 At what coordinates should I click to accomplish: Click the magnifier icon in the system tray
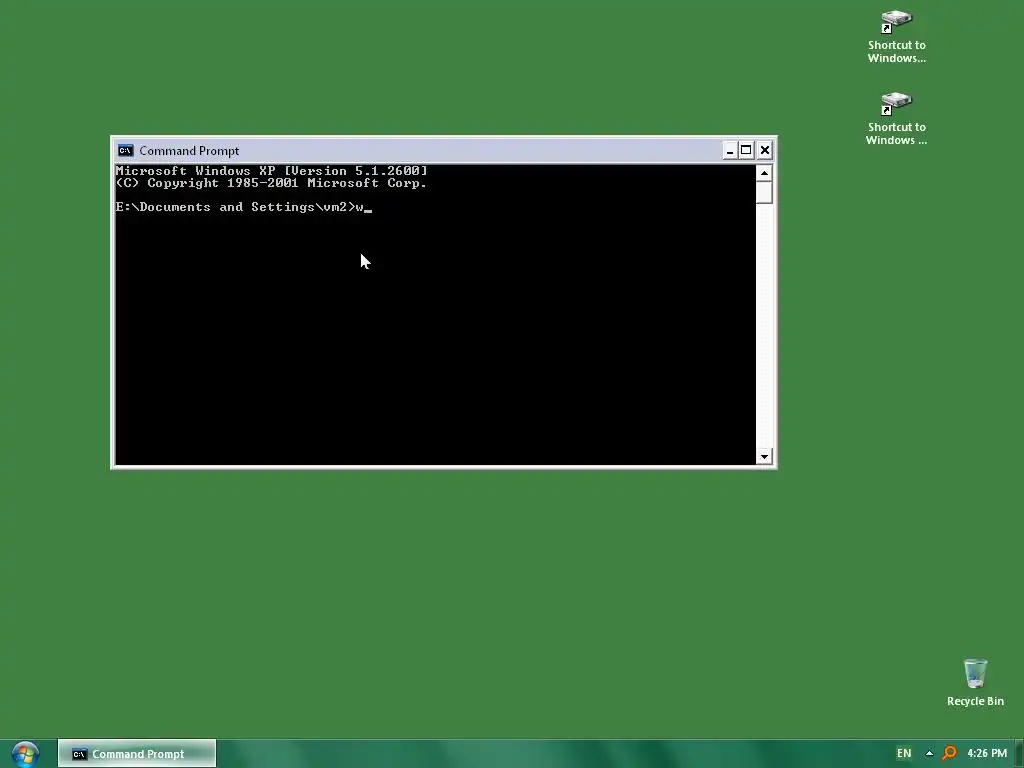(949, 754)
